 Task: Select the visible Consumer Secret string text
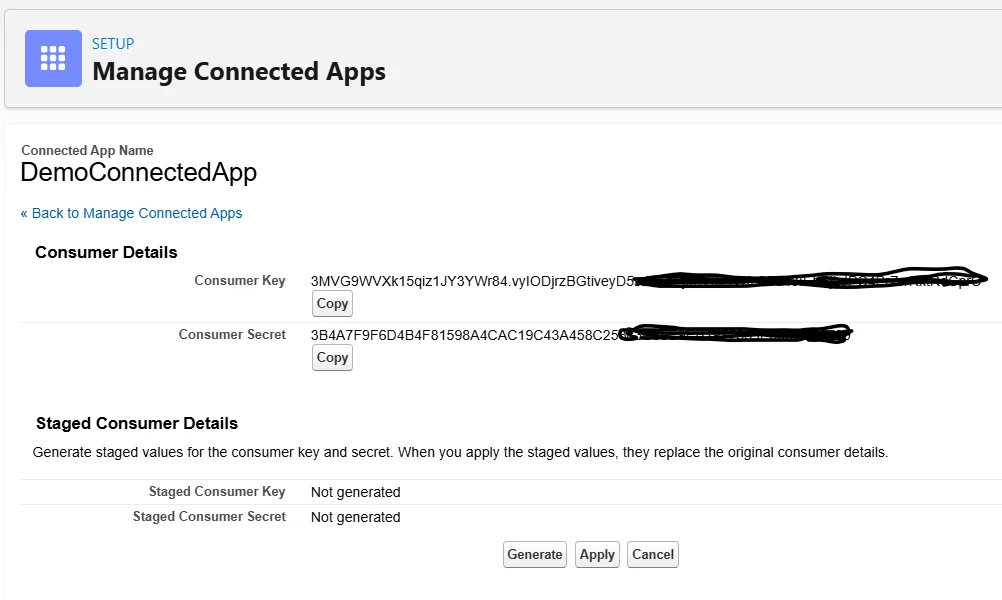465,335
